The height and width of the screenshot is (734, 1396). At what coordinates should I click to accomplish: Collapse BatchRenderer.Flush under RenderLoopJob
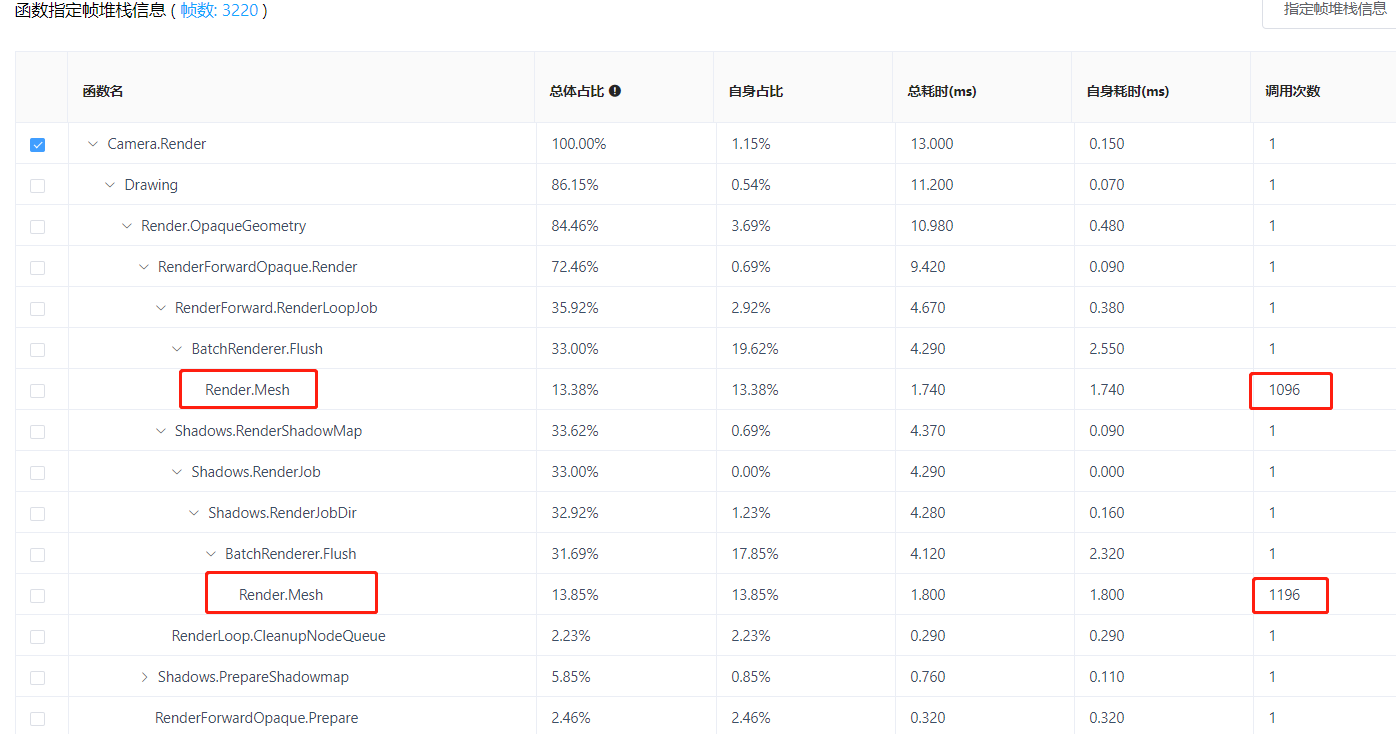(x=178, y=349)
